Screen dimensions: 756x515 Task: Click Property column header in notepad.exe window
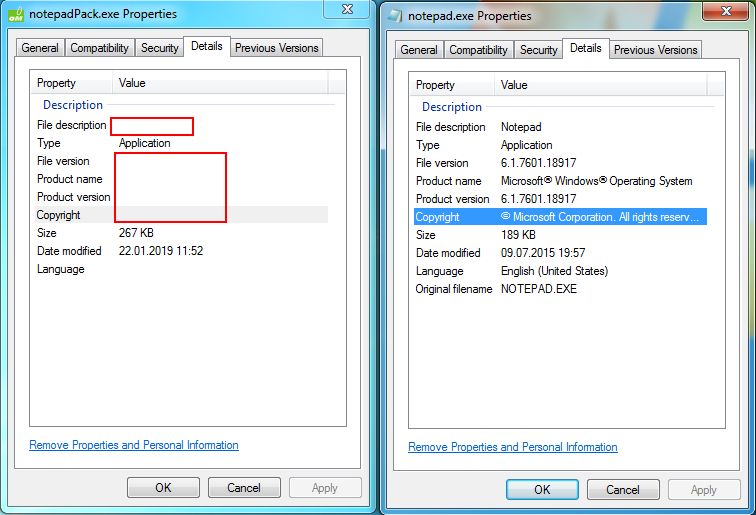click(x=452, y=85)
